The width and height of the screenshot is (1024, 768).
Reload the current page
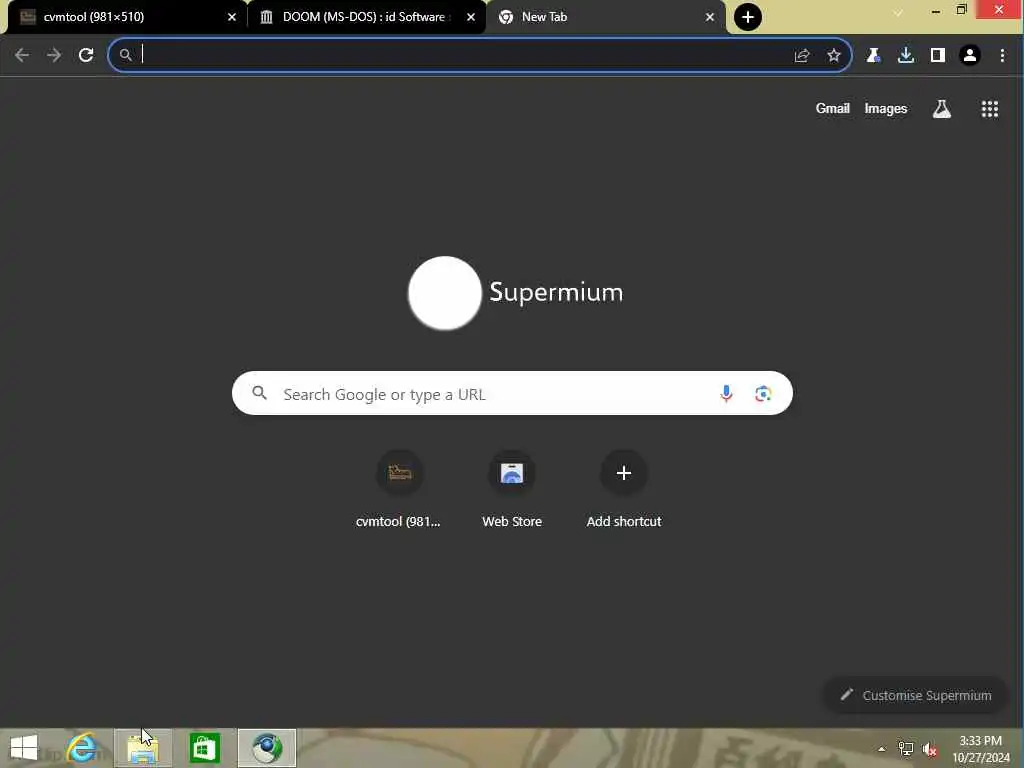click(x=86, y=56)
